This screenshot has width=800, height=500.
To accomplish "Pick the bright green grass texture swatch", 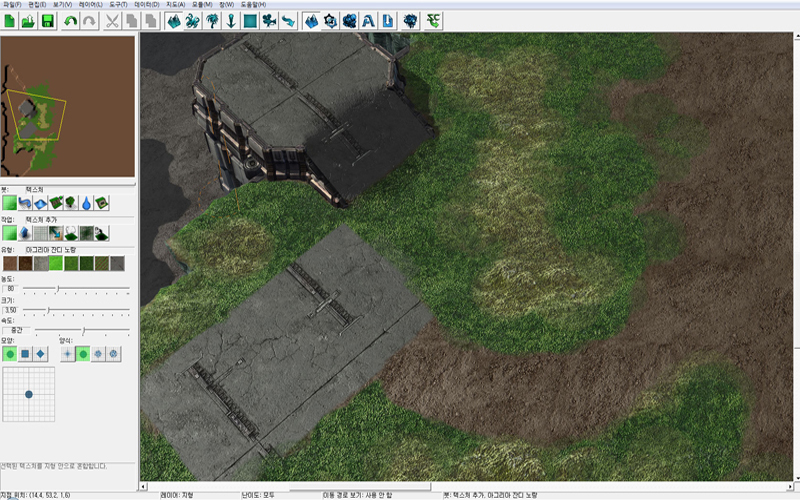I will click(x=56, y=263).
